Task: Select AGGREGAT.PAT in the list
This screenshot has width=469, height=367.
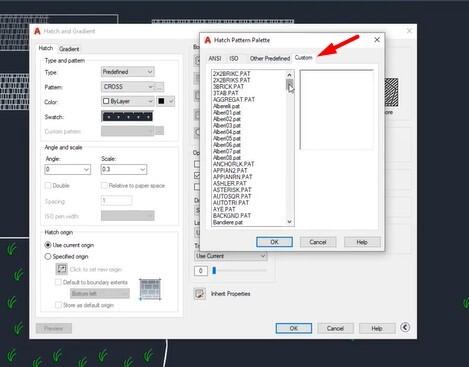Action: click(x=234, y=99)
